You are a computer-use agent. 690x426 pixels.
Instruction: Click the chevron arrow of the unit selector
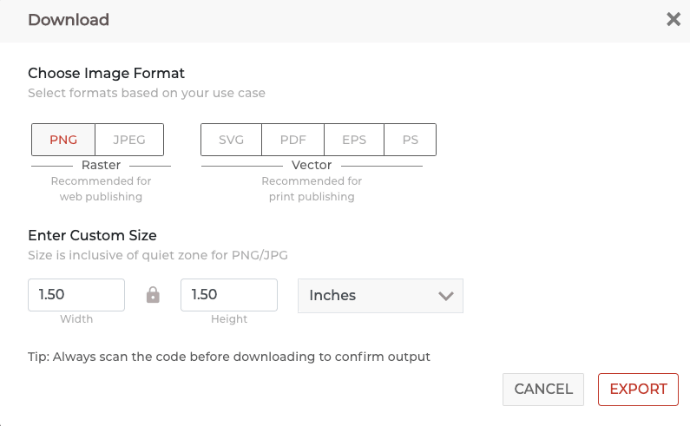(x=446, y=296)
